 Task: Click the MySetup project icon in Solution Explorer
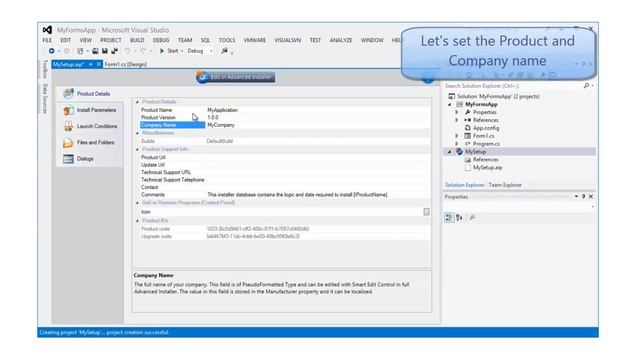coord(459,151)
